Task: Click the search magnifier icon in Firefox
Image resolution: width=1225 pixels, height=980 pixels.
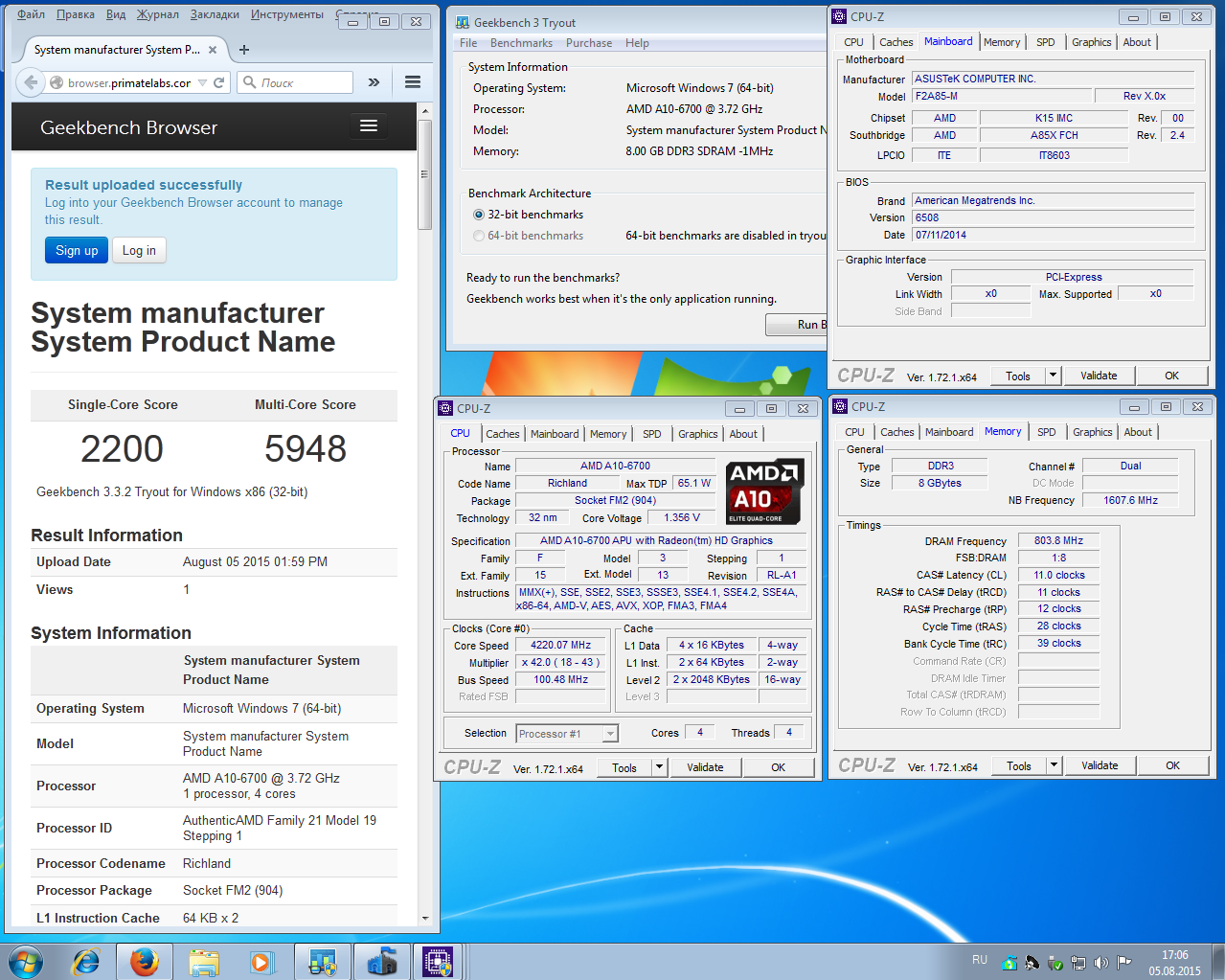Action: pyautogui.click(x=250, y=82)
